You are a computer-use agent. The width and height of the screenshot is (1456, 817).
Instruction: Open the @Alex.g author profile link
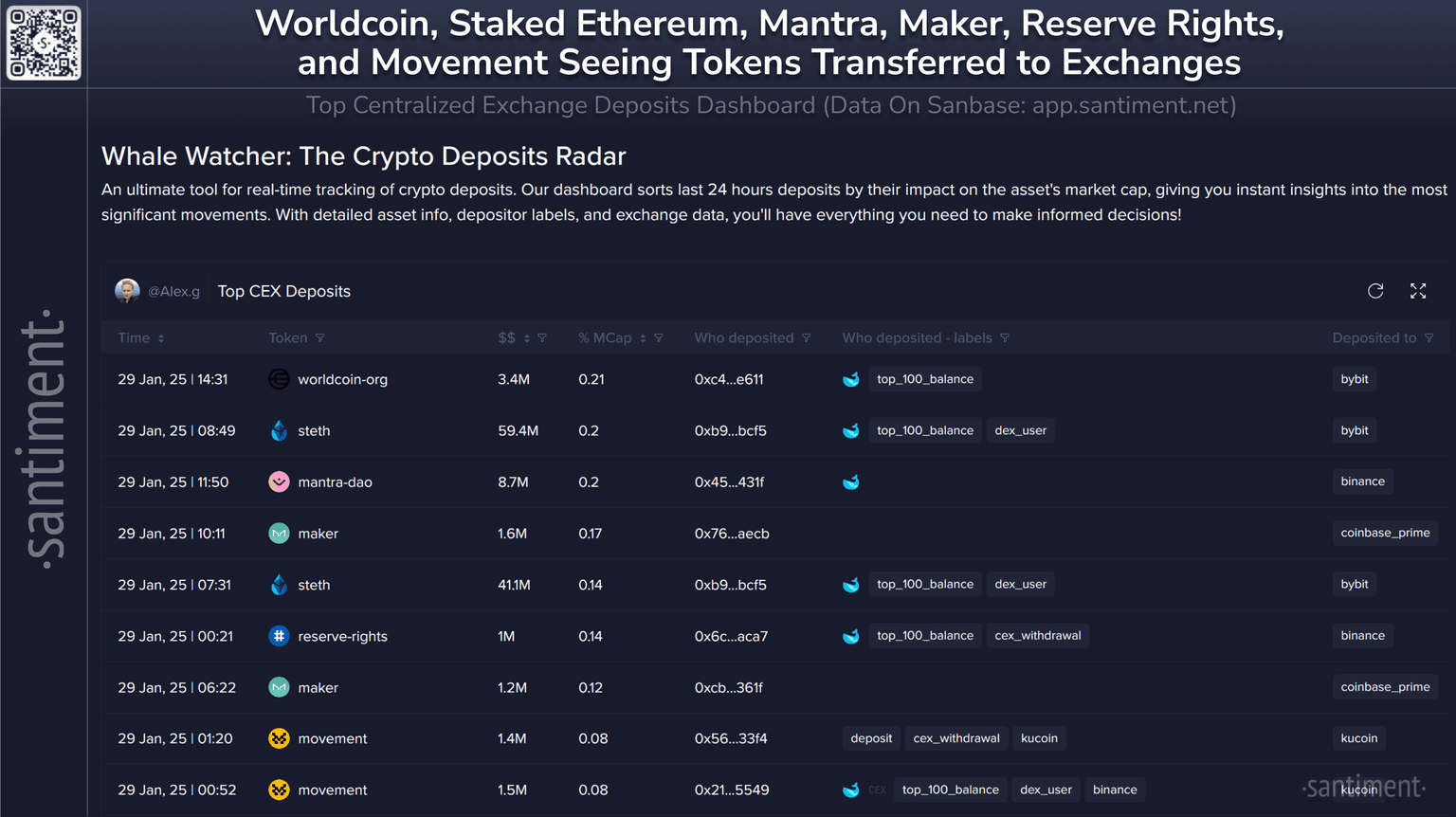coord(174,292)
